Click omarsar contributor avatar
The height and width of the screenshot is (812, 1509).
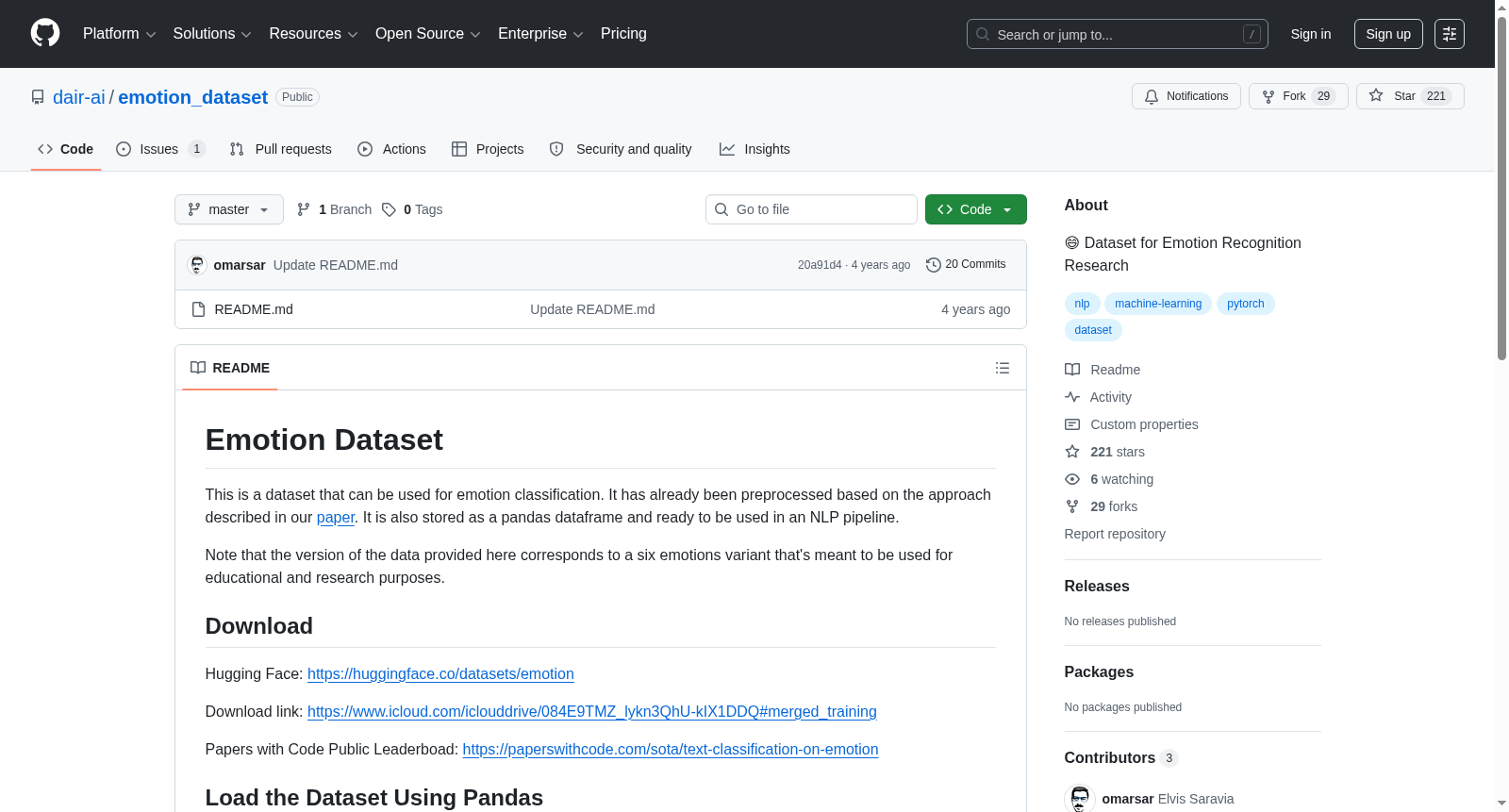1080,799
